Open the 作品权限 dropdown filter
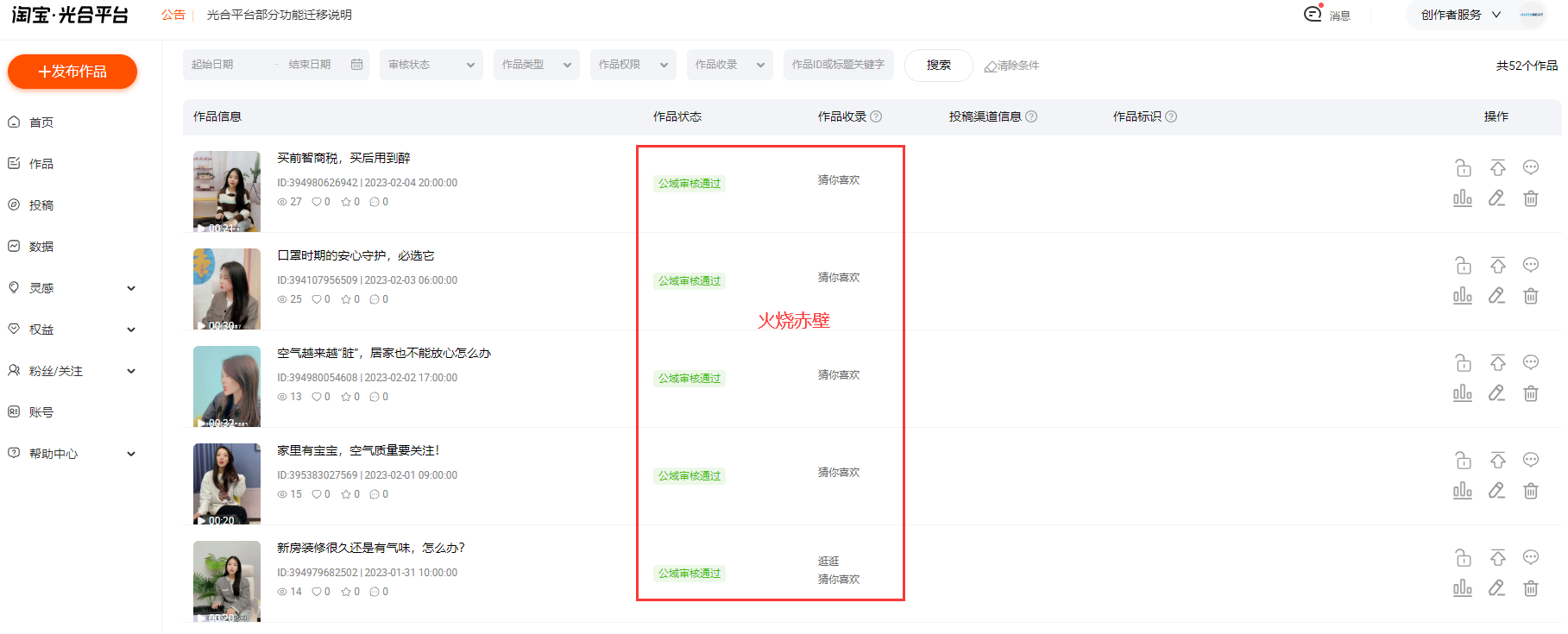Image resolution: width=1568 pixels, height=634 pixels. [633, 65]
